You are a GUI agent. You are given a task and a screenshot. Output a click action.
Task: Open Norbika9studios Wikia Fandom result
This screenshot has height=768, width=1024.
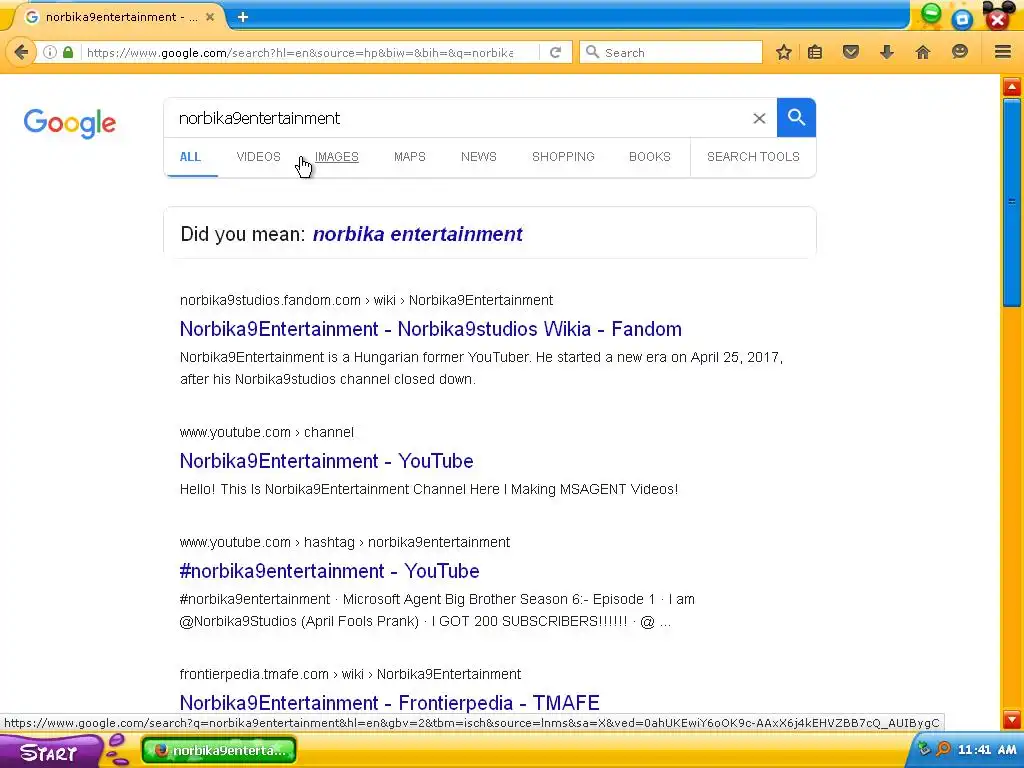(430, 328)
